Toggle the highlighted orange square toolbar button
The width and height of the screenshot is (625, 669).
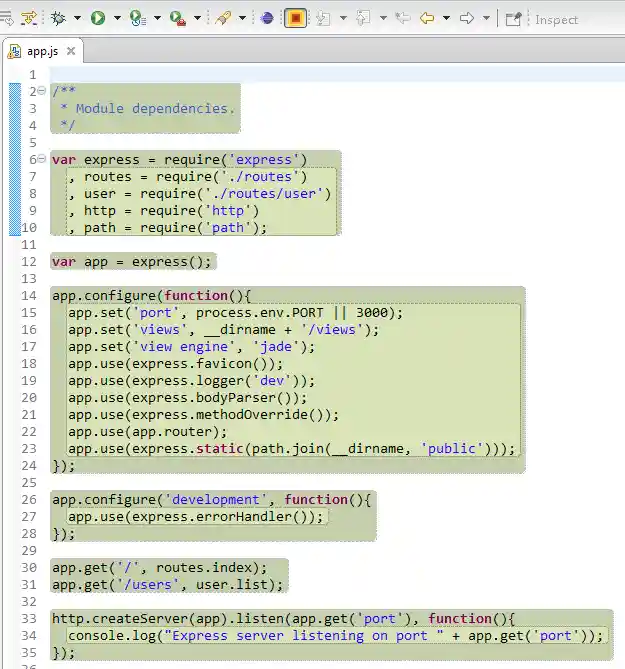click(295, 18)
